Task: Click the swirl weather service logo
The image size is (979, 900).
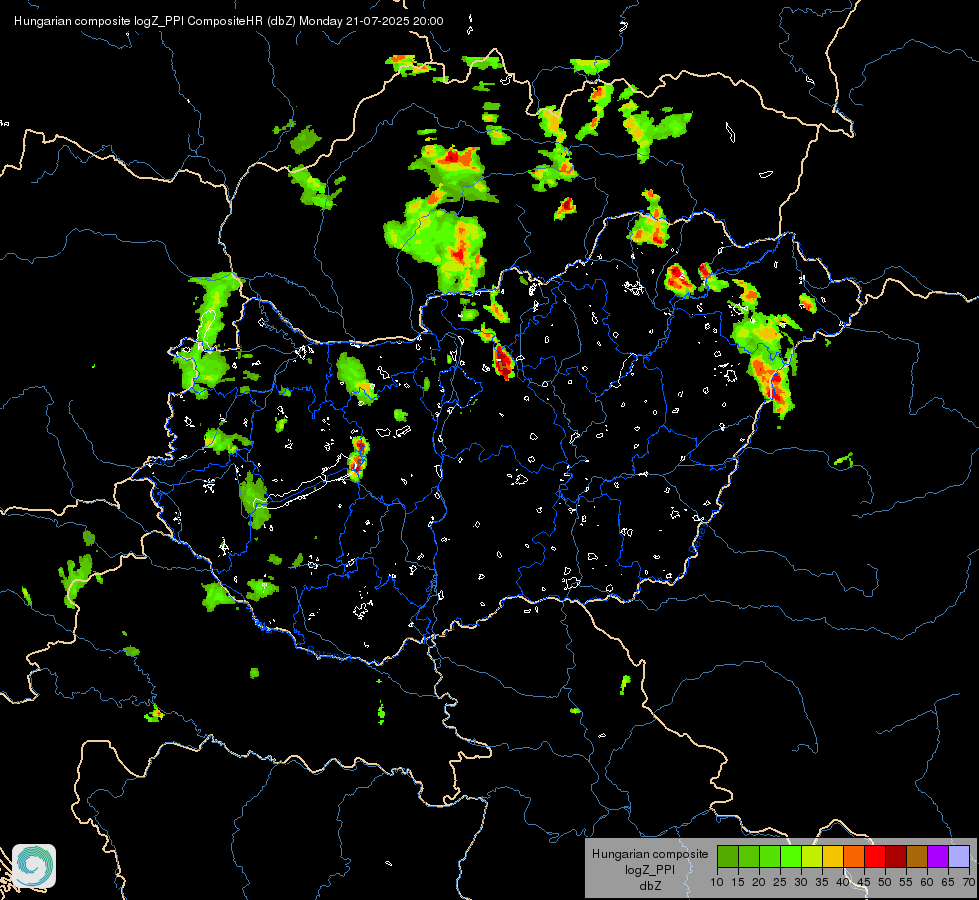Action: pyautogui.click(x=34, y=866)
